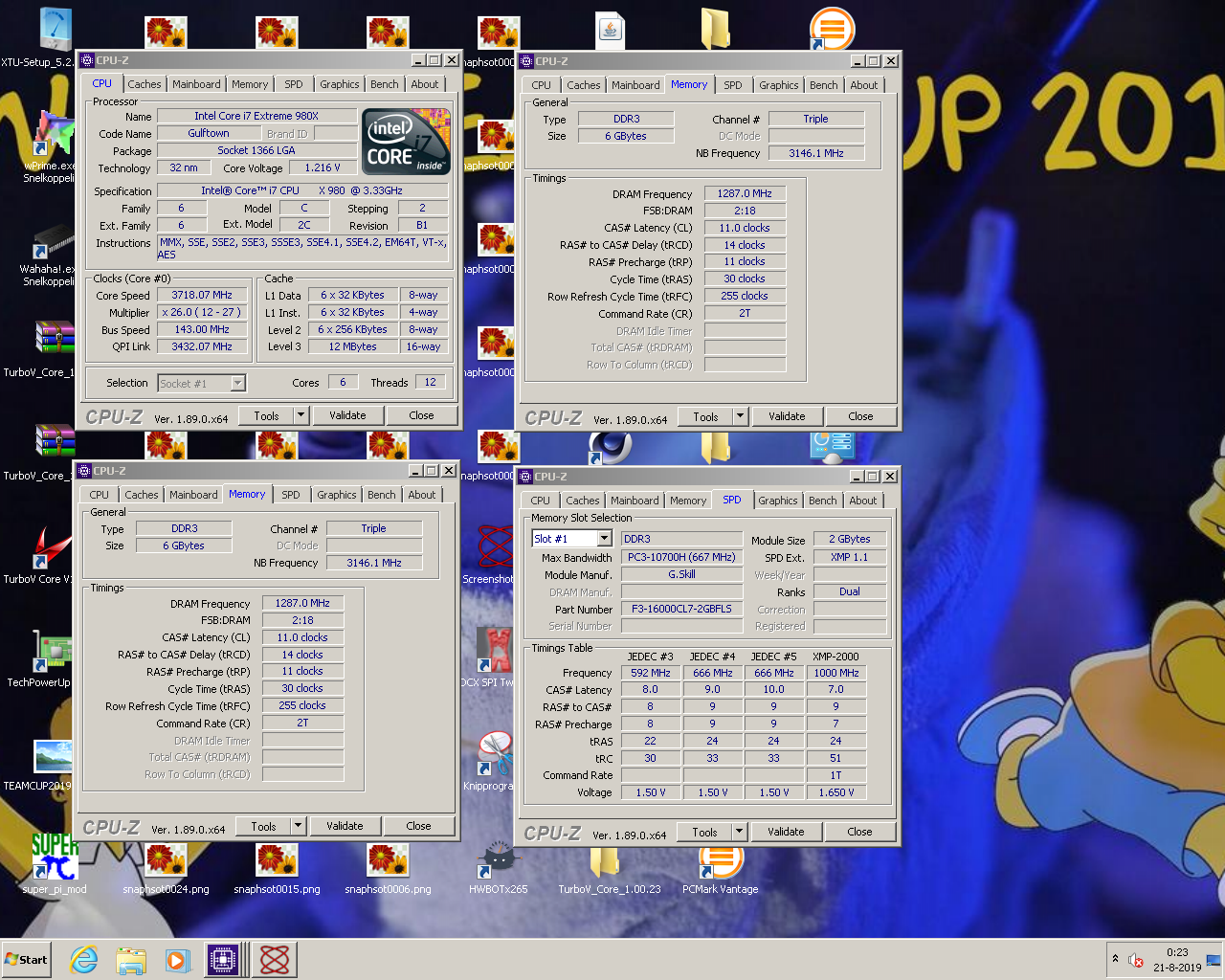Open the TurboV Core V1 shortcut
The width and height of the screenshot is (1225, 980).
[55, 547]
